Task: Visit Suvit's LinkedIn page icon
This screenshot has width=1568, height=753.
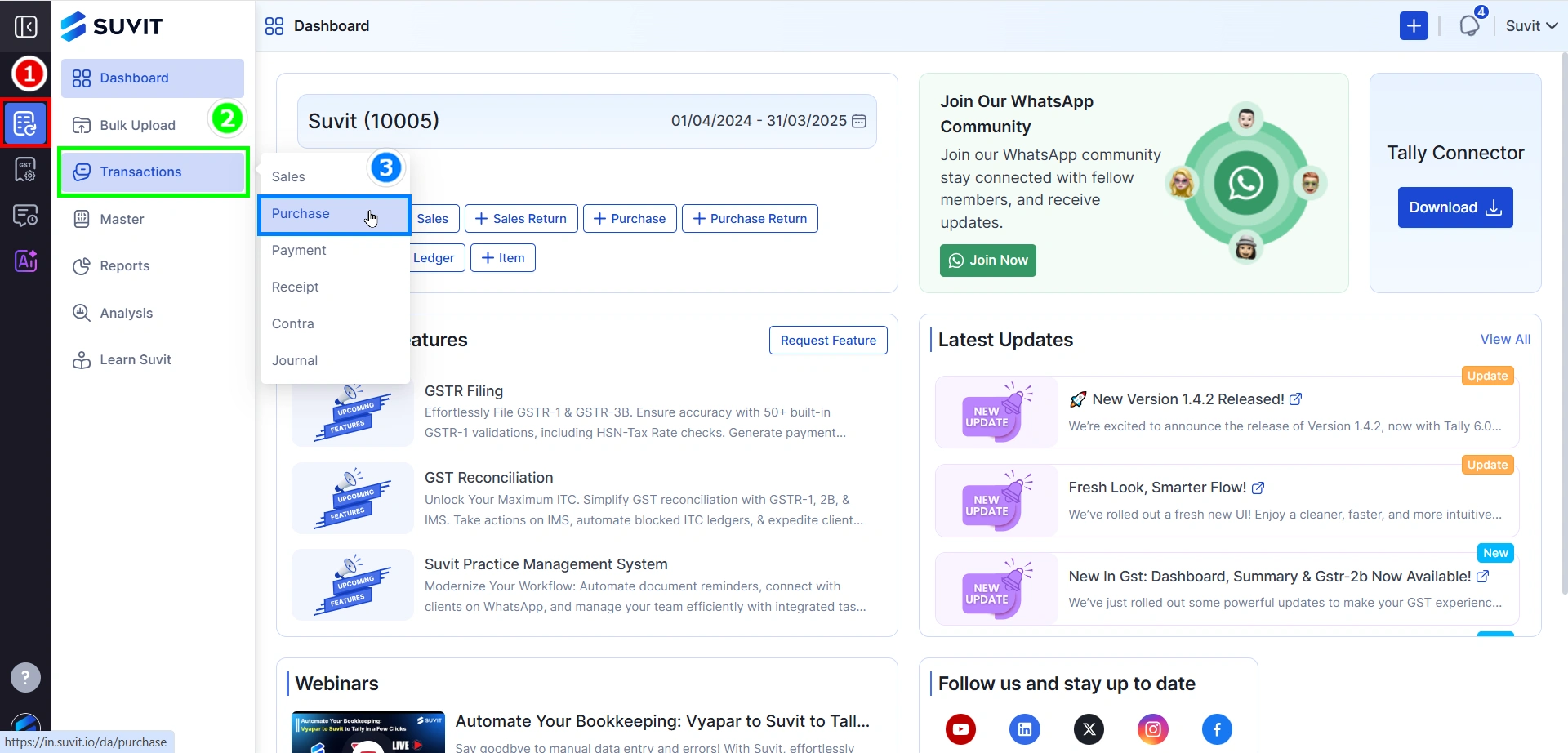Action: click(1025, 729)
